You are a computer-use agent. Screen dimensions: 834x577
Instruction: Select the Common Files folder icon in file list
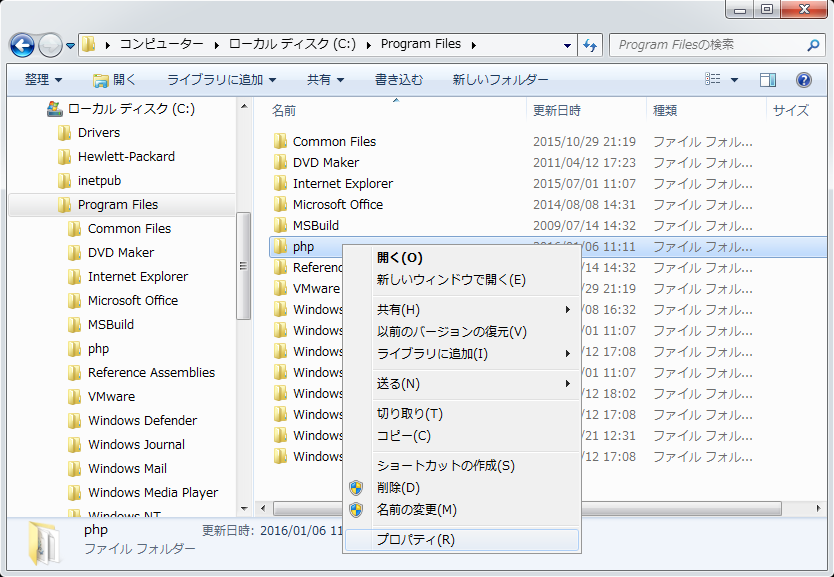point(280,142)
